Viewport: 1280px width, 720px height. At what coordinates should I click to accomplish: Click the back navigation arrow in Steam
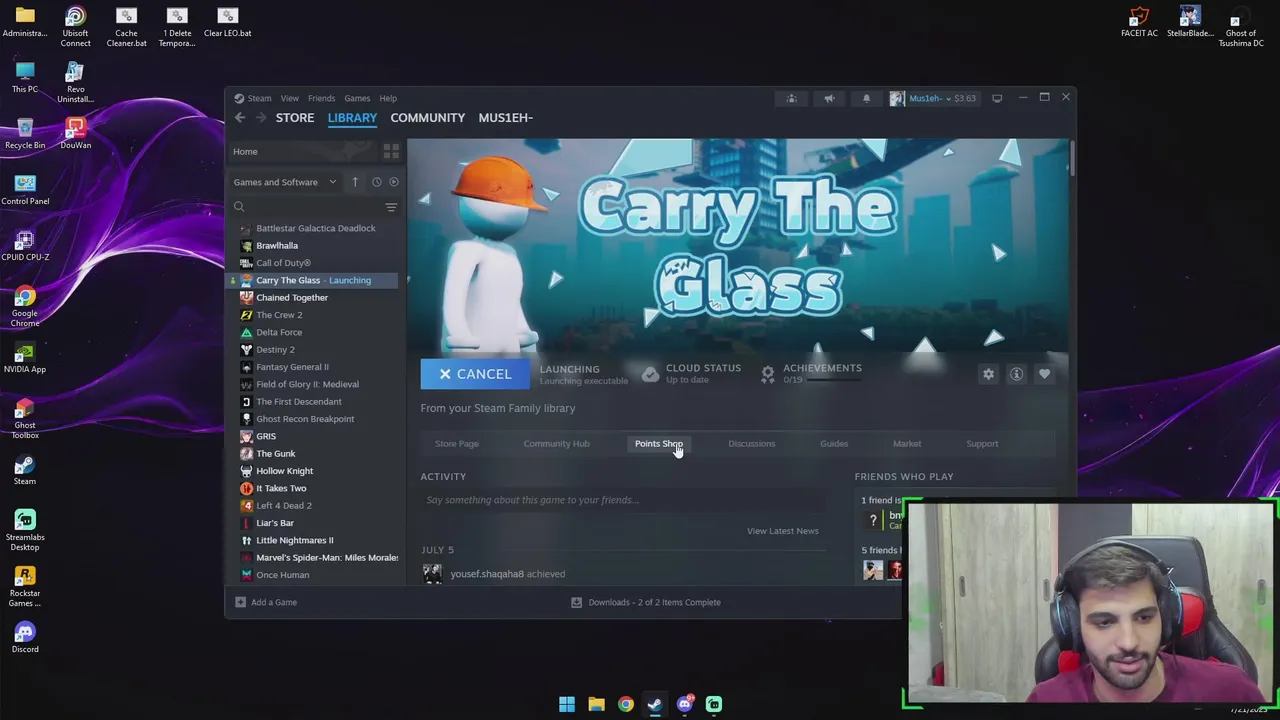[240, 118]
